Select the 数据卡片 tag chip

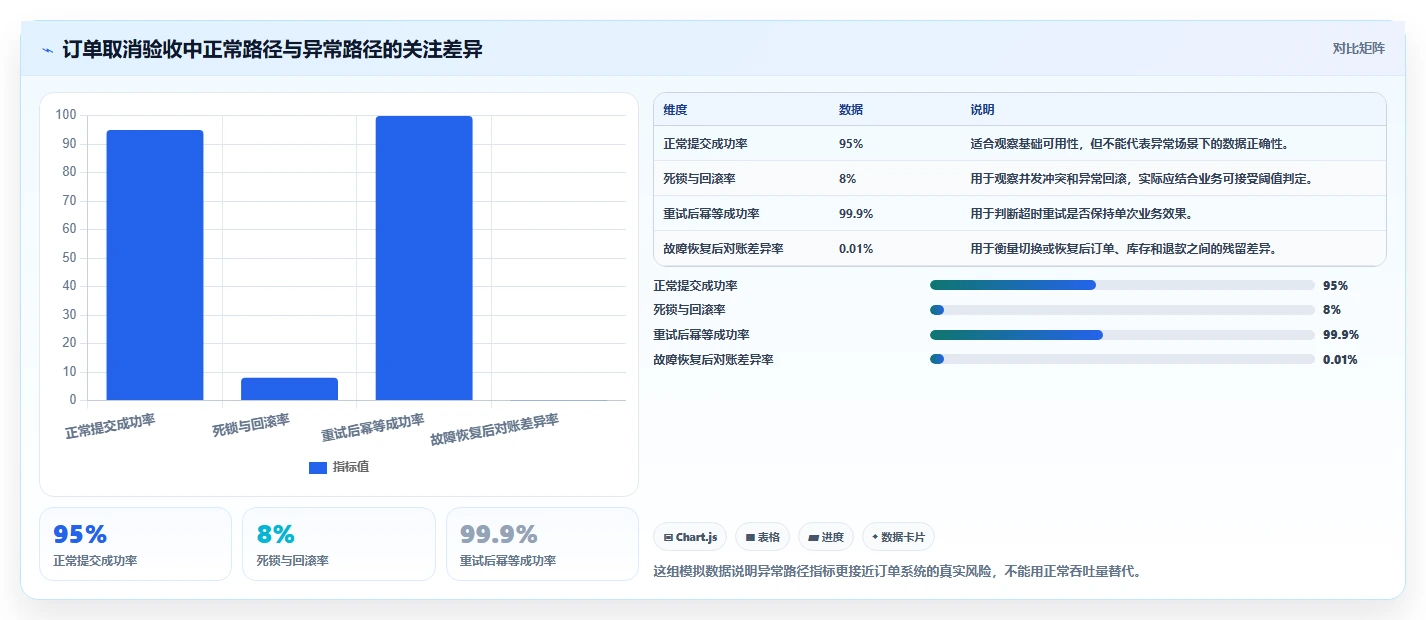(898, 537)
